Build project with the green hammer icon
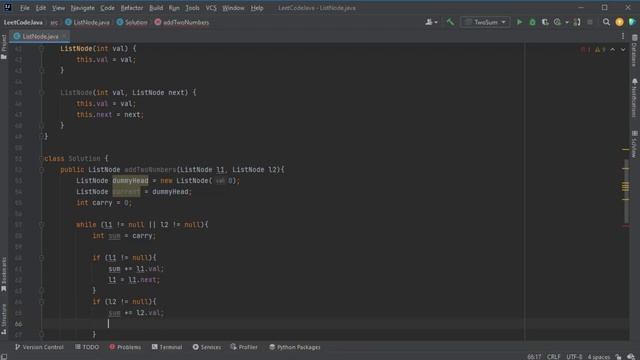The height and width of the screenshot is (360, 640). pos(450,22)
